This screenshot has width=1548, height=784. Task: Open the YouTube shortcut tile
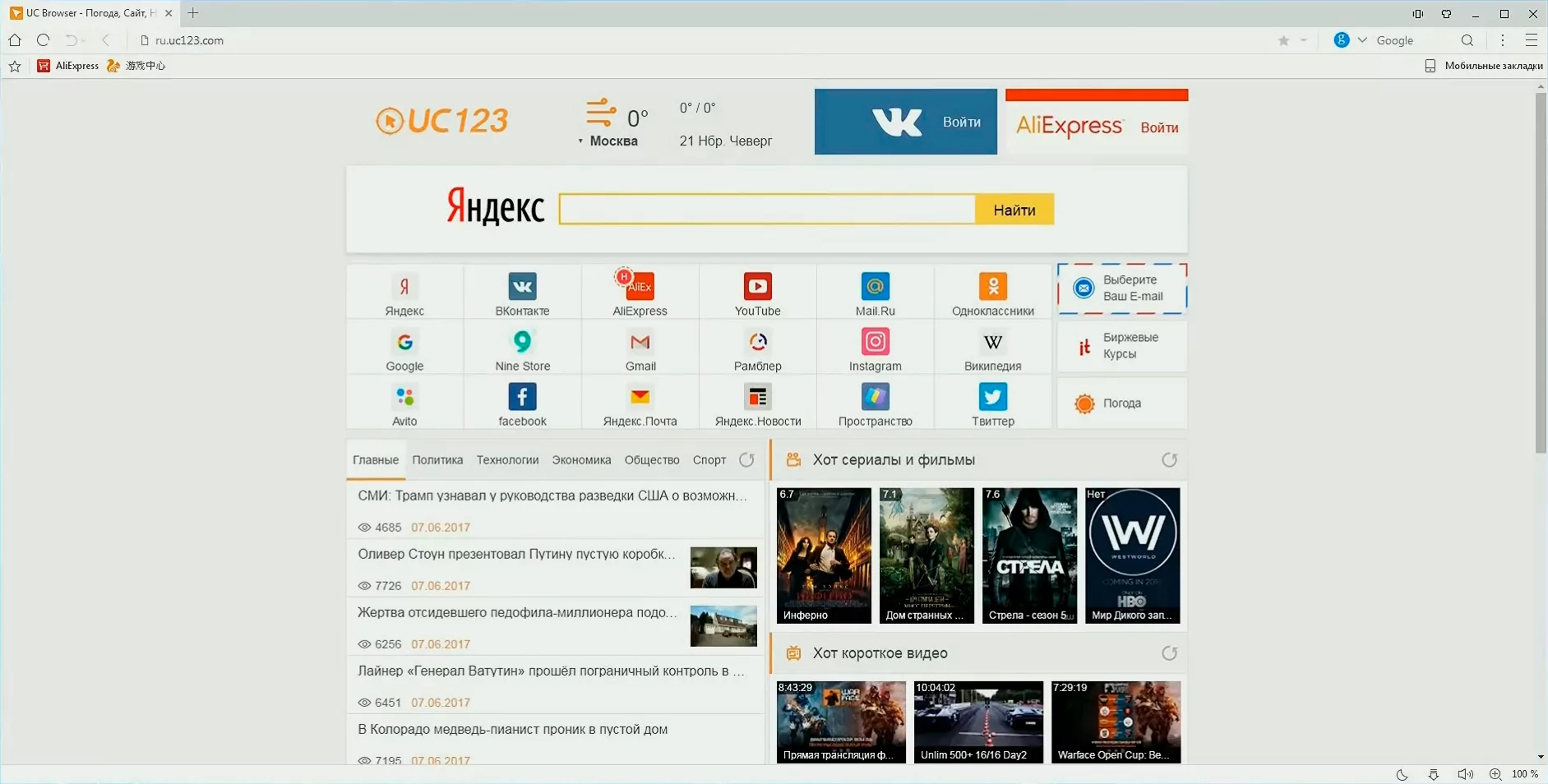[757, 292]
